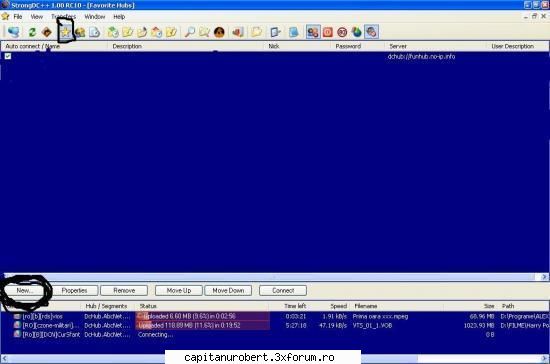This screenshot has width=550, height=364.
Task: Open the File menu
Action: [x=18, y=16]
